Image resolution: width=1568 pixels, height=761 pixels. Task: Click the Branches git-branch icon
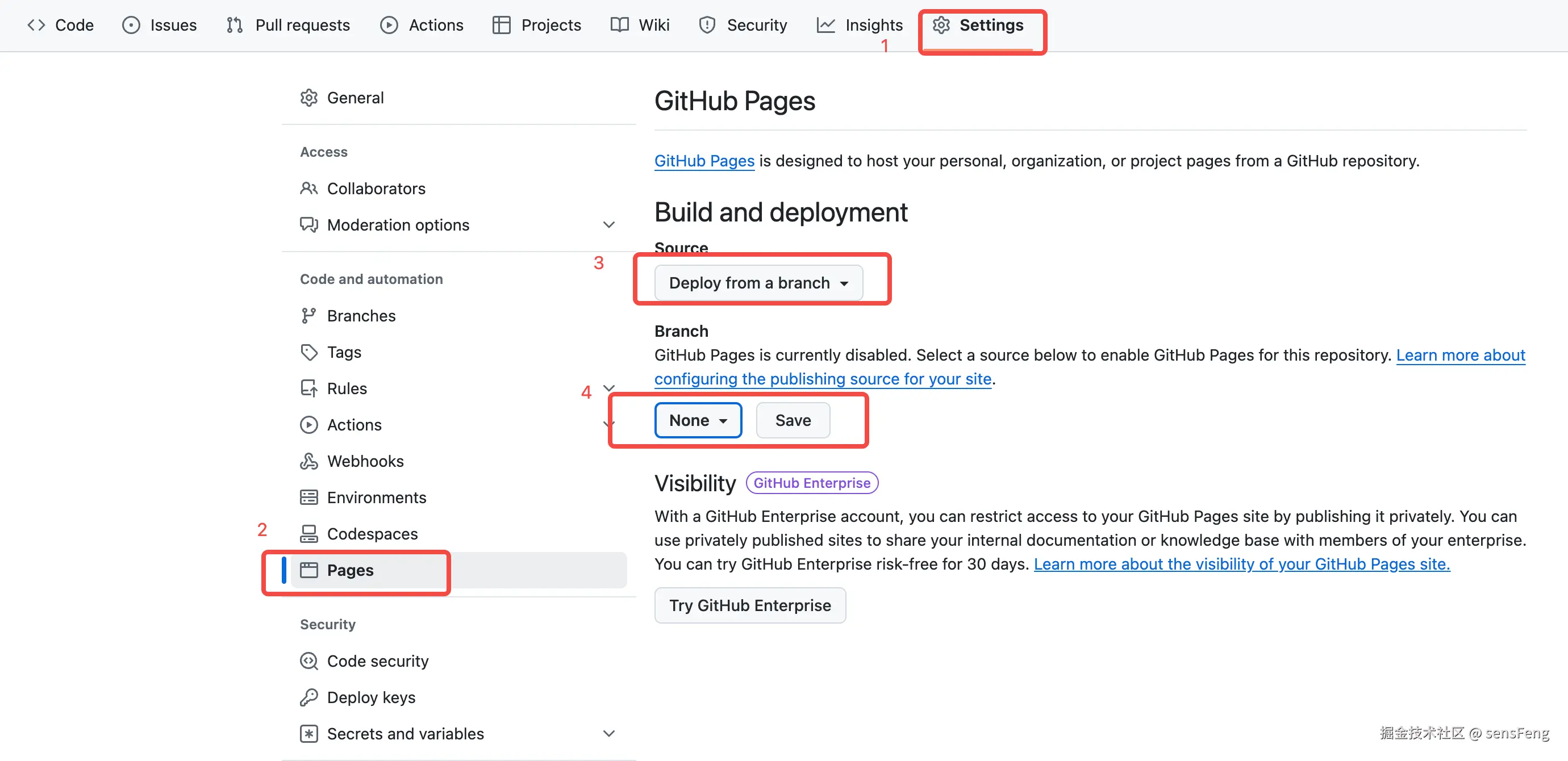[x=308, y=316]
